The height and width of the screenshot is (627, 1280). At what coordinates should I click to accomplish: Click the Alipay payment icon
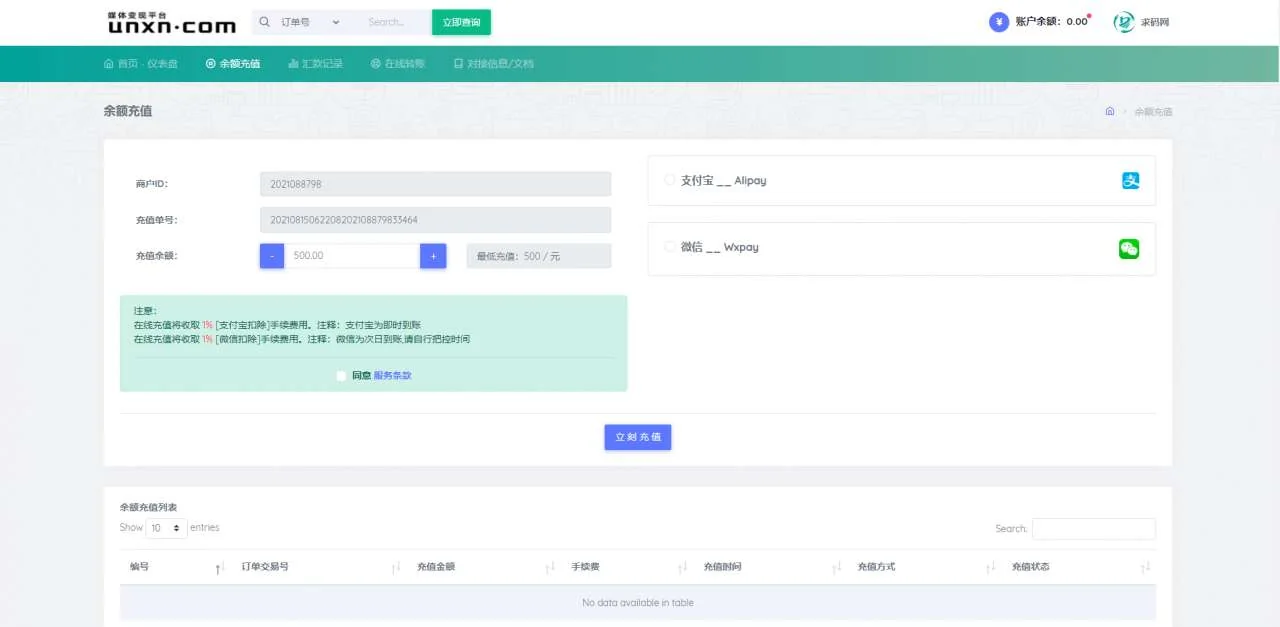pyautogui.click(x=1129, y=180)
